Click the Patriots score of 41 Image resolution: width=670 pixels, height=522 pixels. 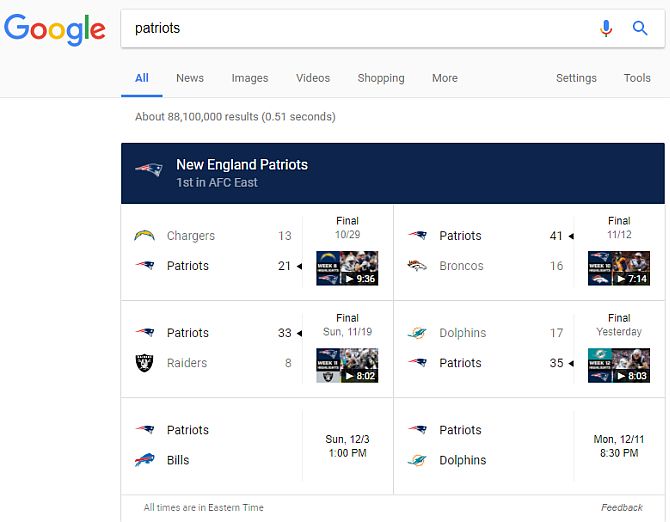[x=556, y=236]
